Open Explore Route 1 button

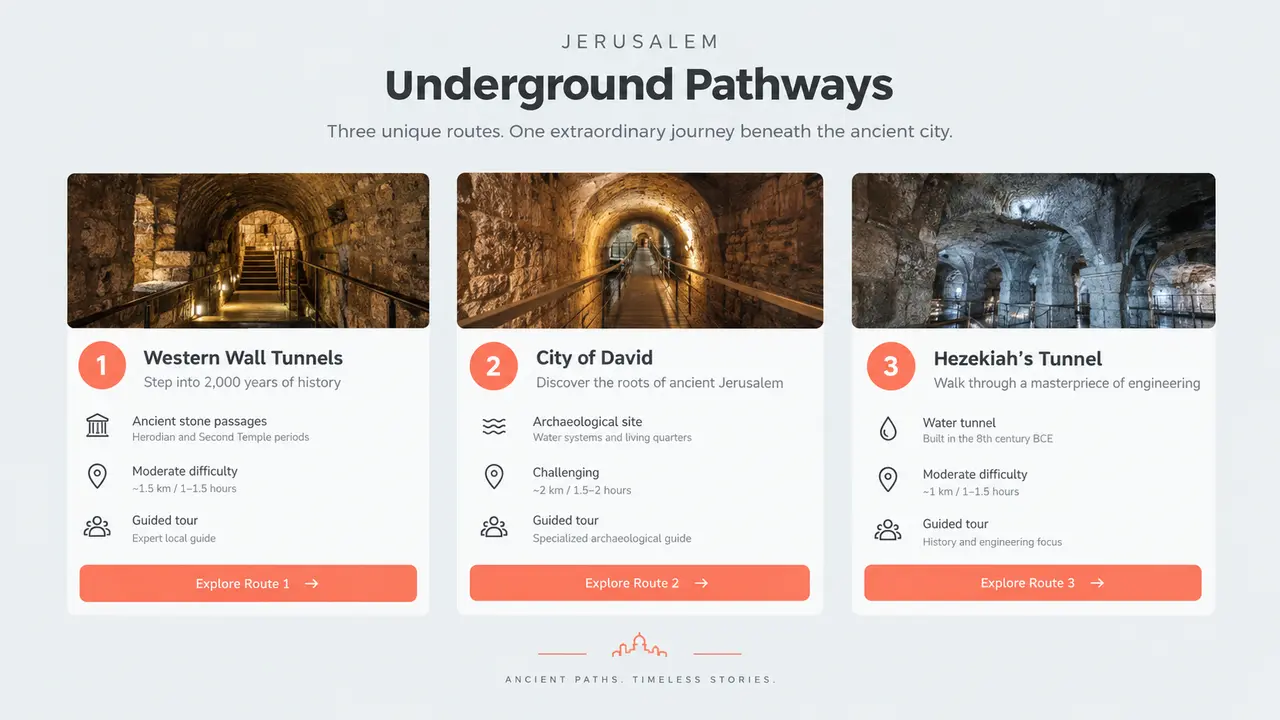(248, 583)
